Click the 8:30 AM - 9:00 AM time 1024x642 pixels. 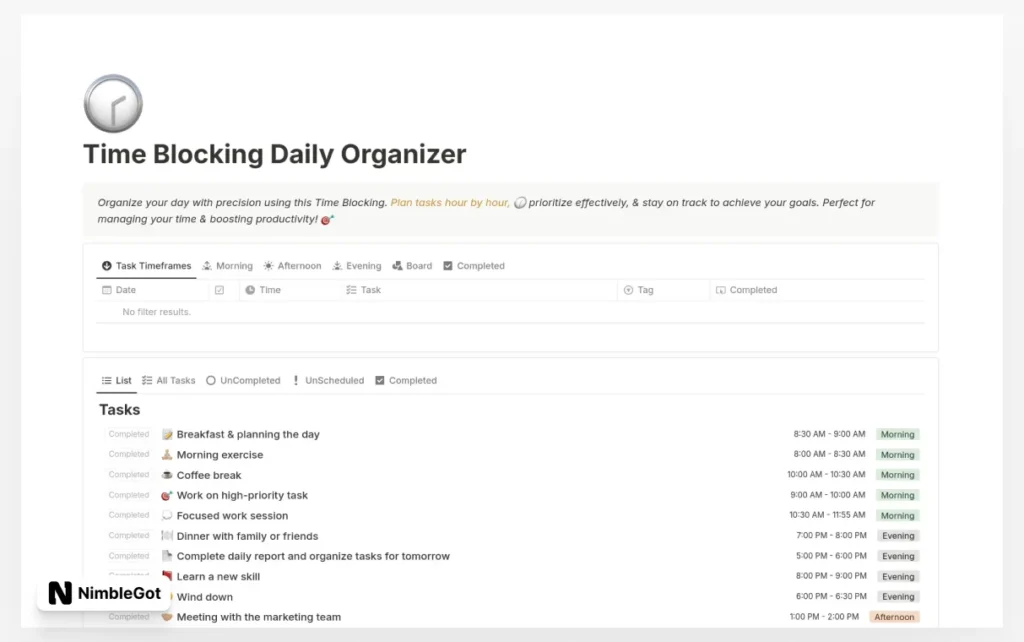[829, 434]
